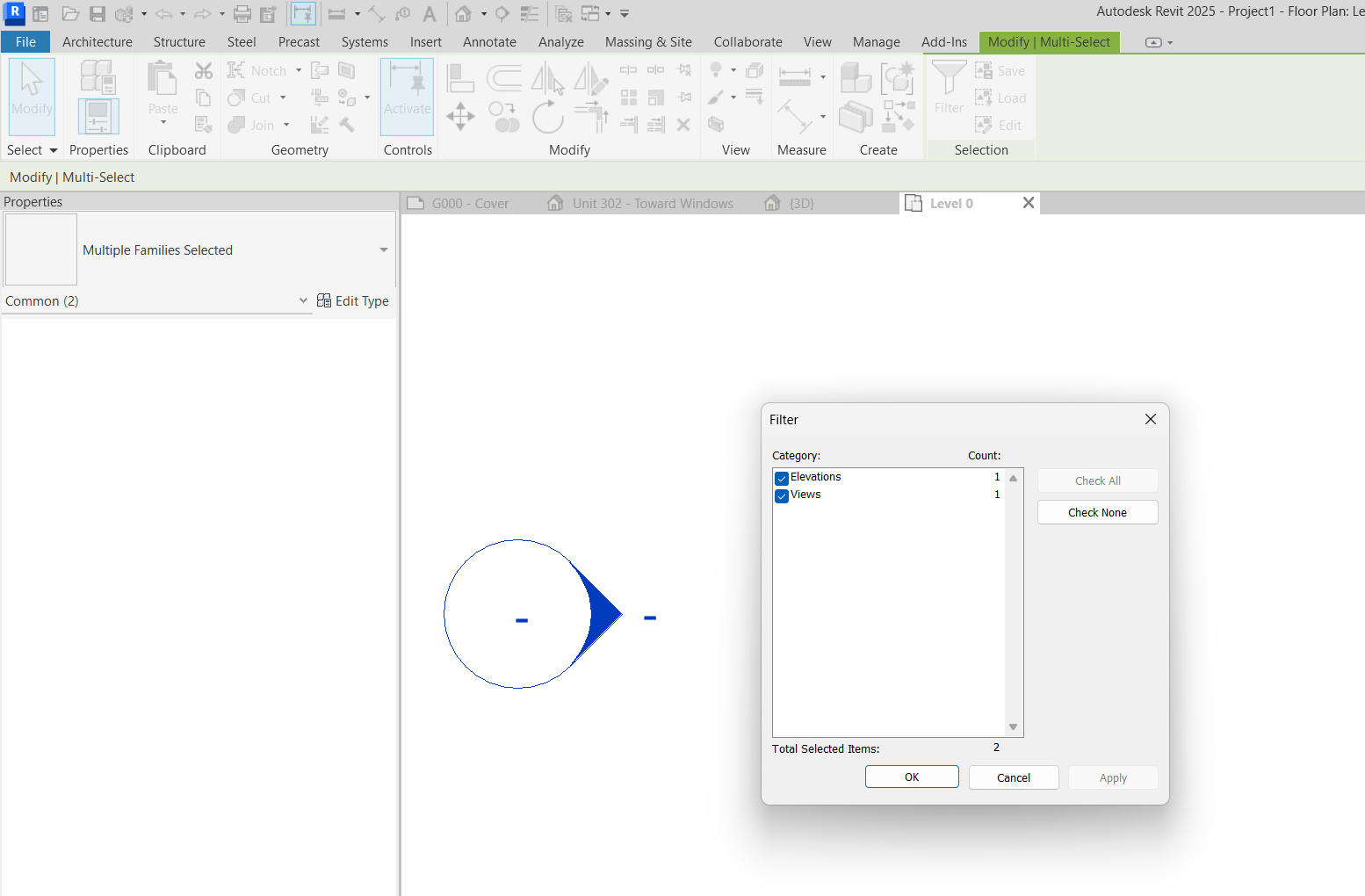Screen dimensions: 1365x896
Task: Open the Unit 302 - Toward Windows view tab
Action: pyautogui.click(x=652, y=203)
